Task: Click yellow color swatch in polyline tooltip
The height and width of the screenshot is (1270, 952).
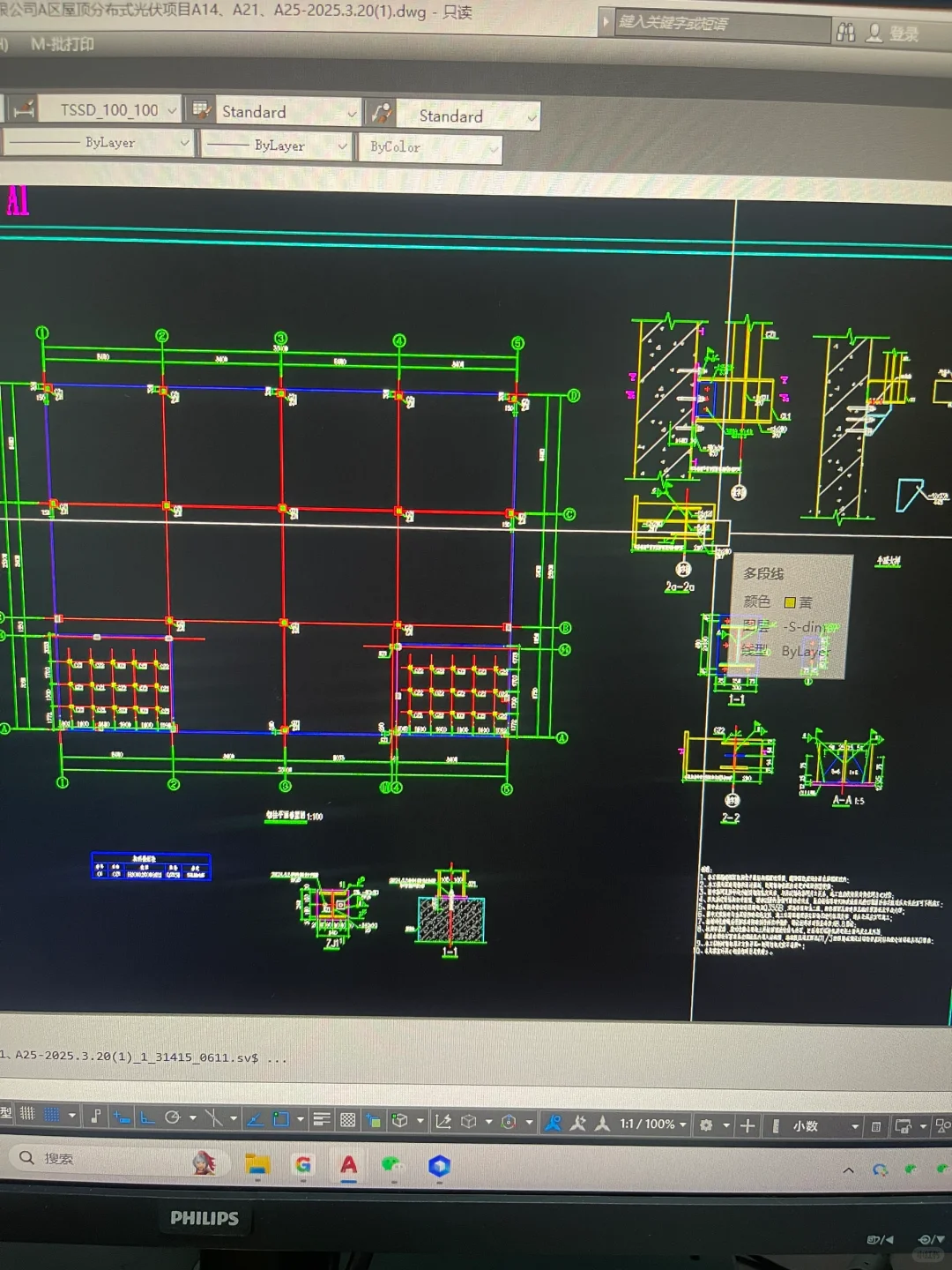Action: [x=790, y=602]
